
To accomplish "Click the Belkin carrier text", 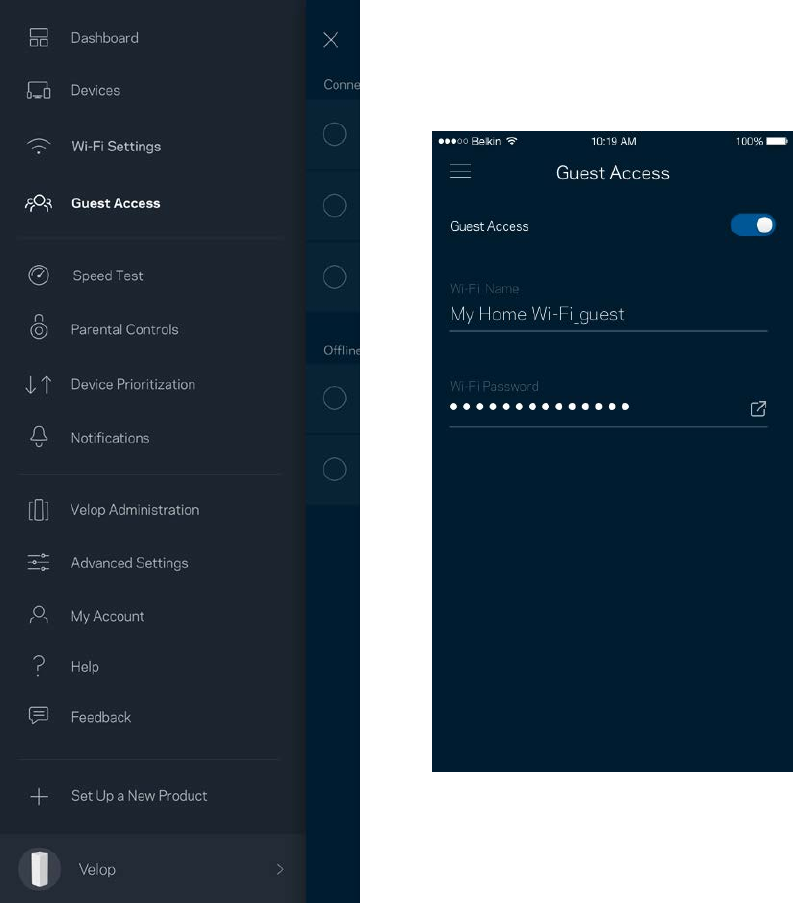I will click(486, 142).
